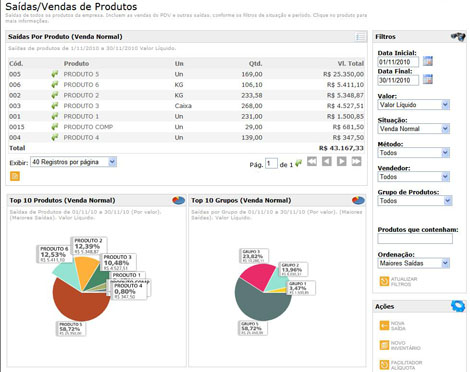Click green arrow icon next to PRODUTO 2
Screen dimensions: 470x372
(55, 95)
